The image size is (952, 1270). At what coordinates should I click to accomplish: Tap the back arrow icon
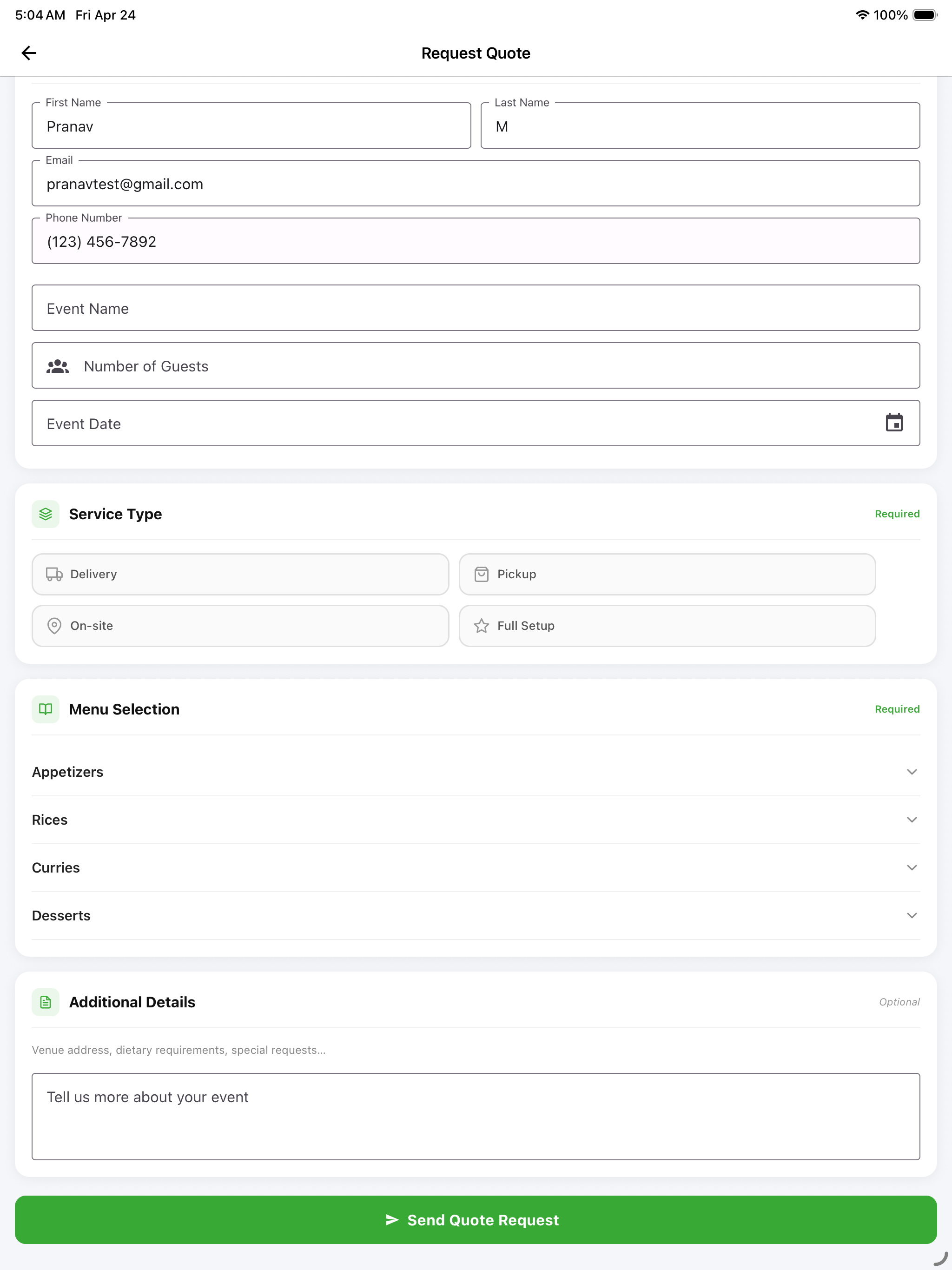29,53
